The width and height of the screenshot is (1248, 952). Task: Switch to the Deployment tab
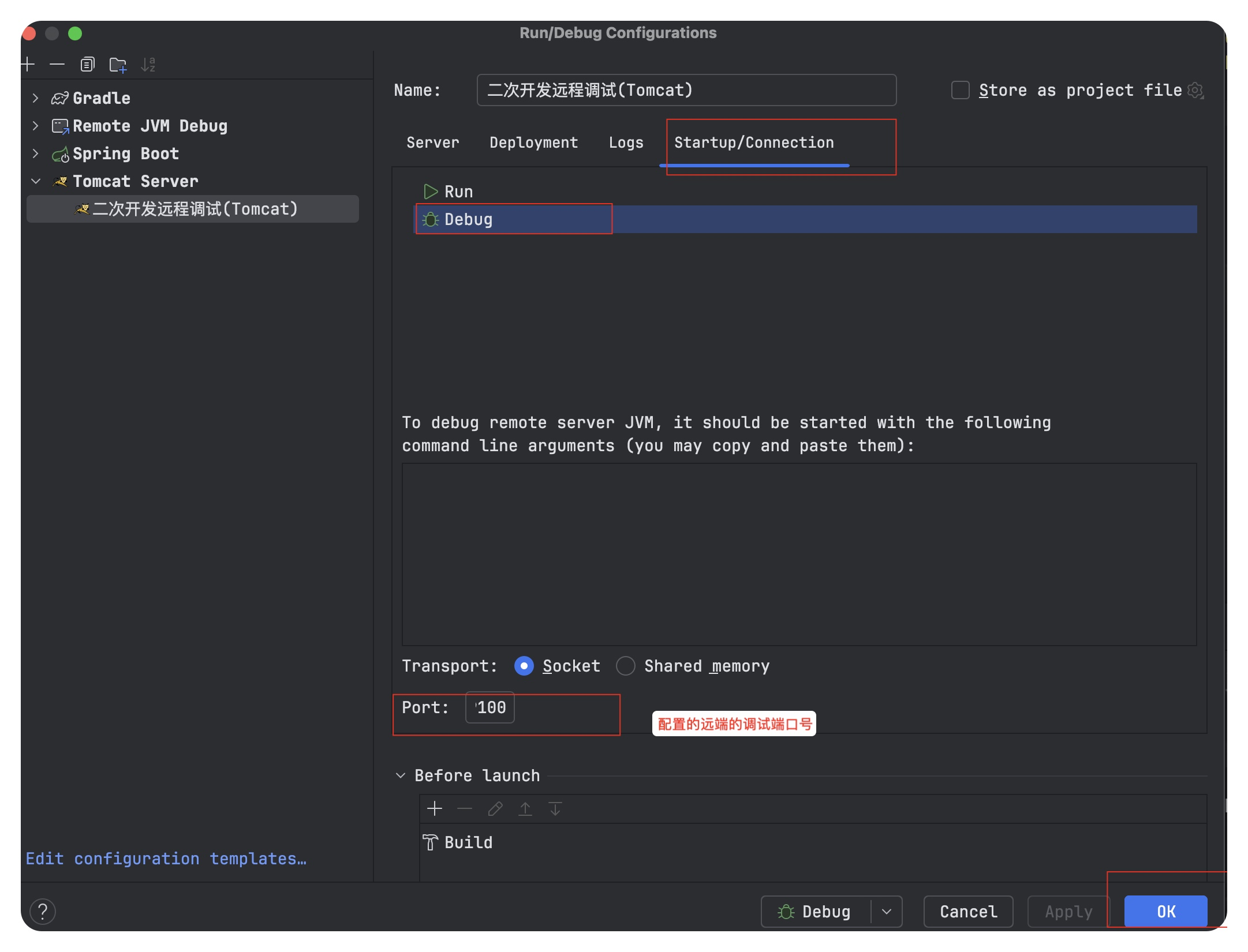533,143
